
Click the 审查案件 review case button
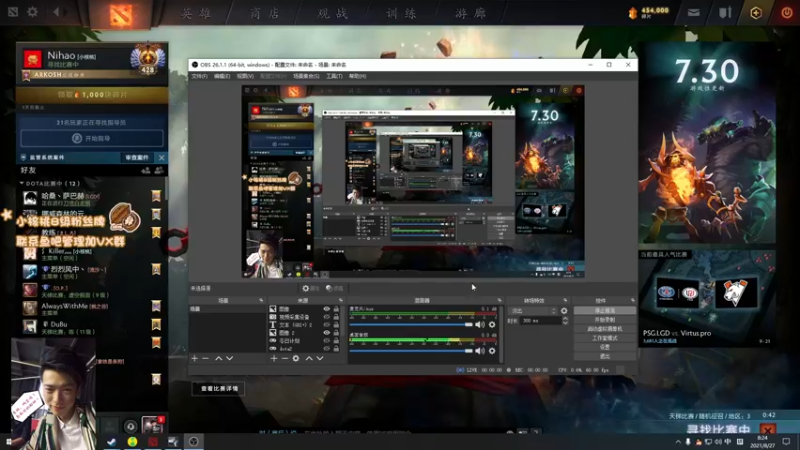click(x=137, y=158)
